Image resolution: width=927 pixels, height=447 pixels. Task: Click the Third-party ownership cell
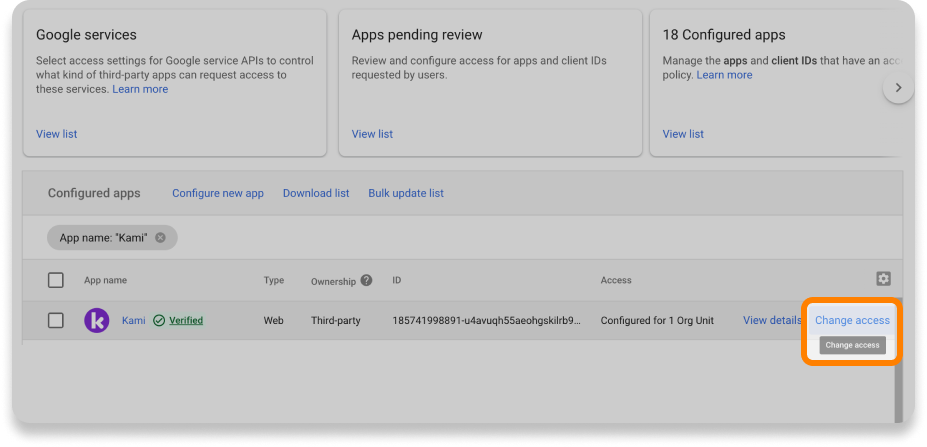(x=336, y=320)
